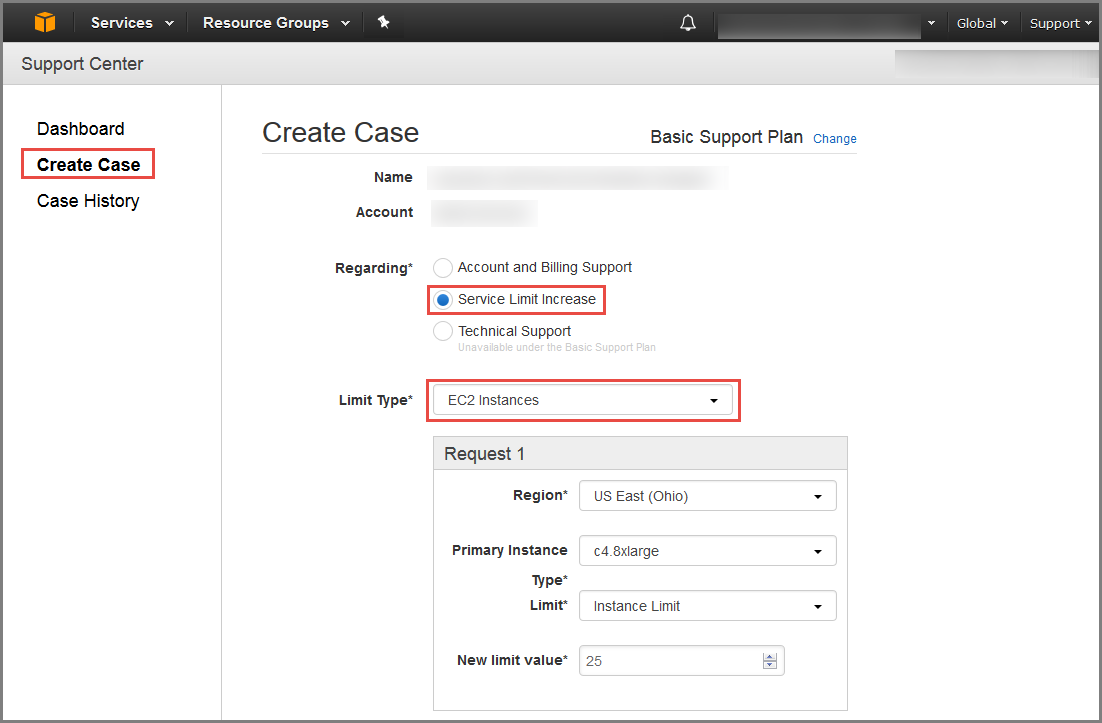Open Case History in sidebar
The width and height of the screenshot is (1102, 723).
coord(88,201)
